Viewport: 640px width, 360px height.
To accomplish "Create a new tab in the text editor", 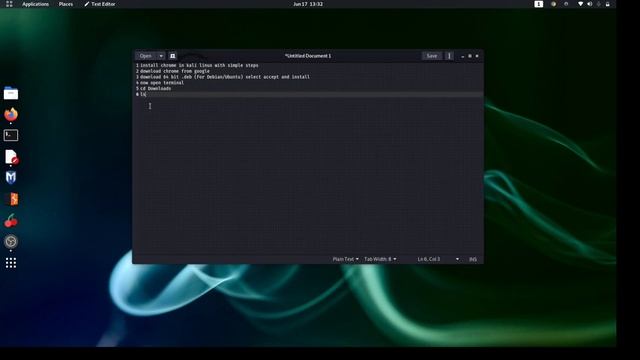I will click(x=173, y=56).
